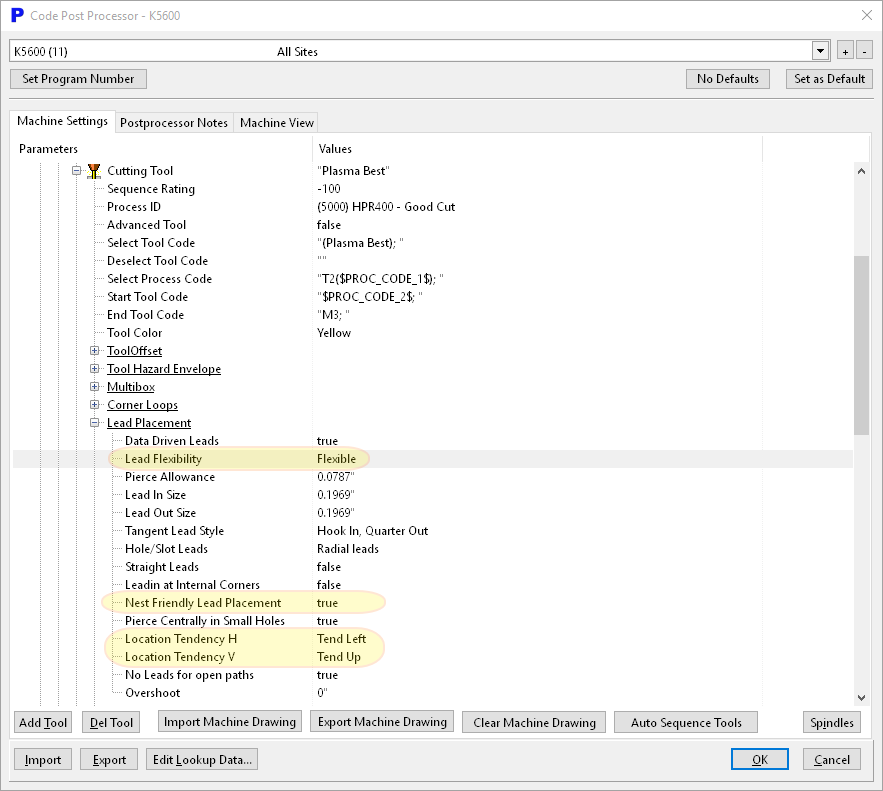The height and width of the screenshot is (791, 883).
Task: Click the scrollbar up arrow
Action: 861,171
